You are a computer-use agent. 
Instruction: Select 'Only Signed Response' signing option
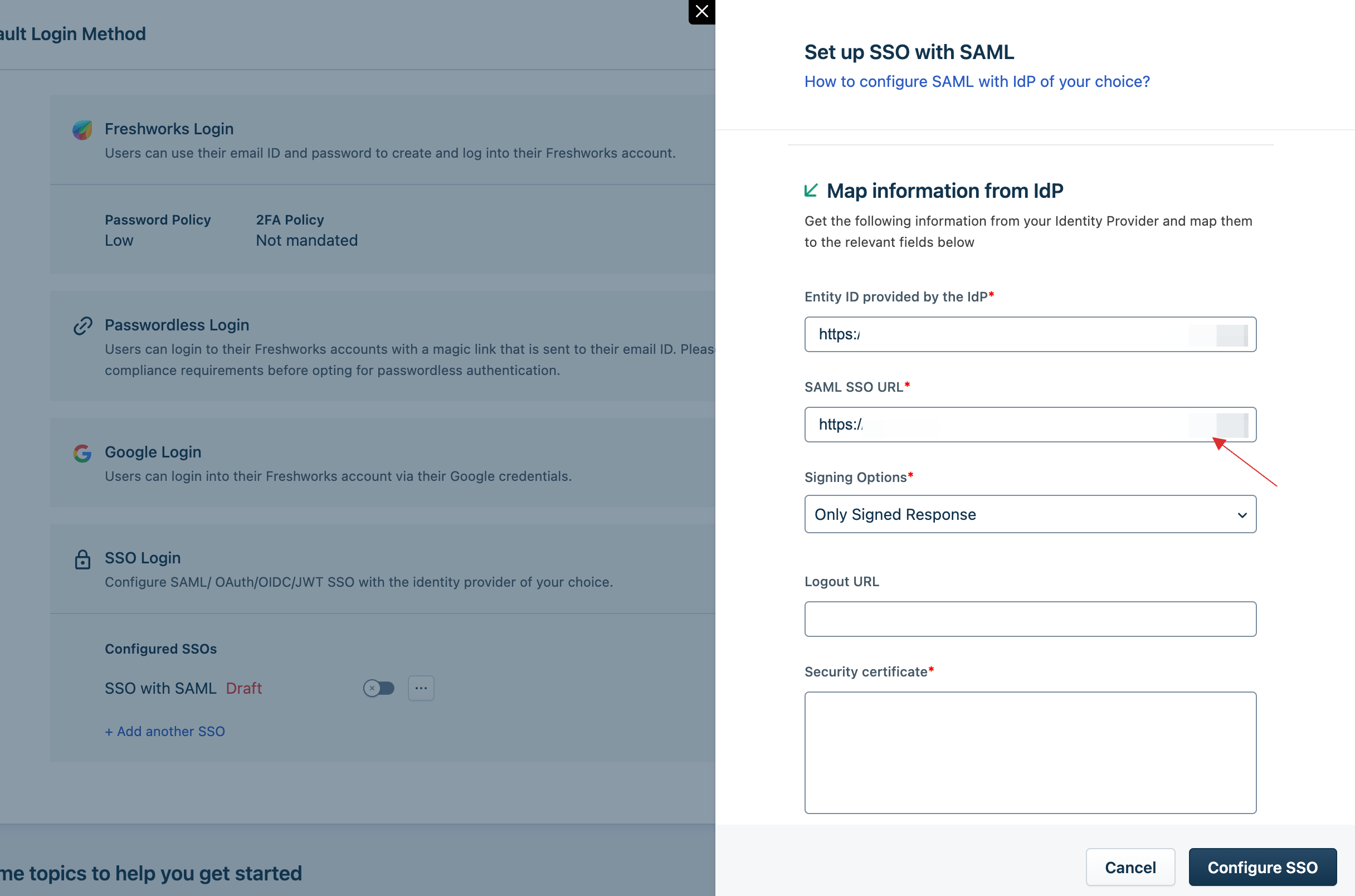point(1030,513)
